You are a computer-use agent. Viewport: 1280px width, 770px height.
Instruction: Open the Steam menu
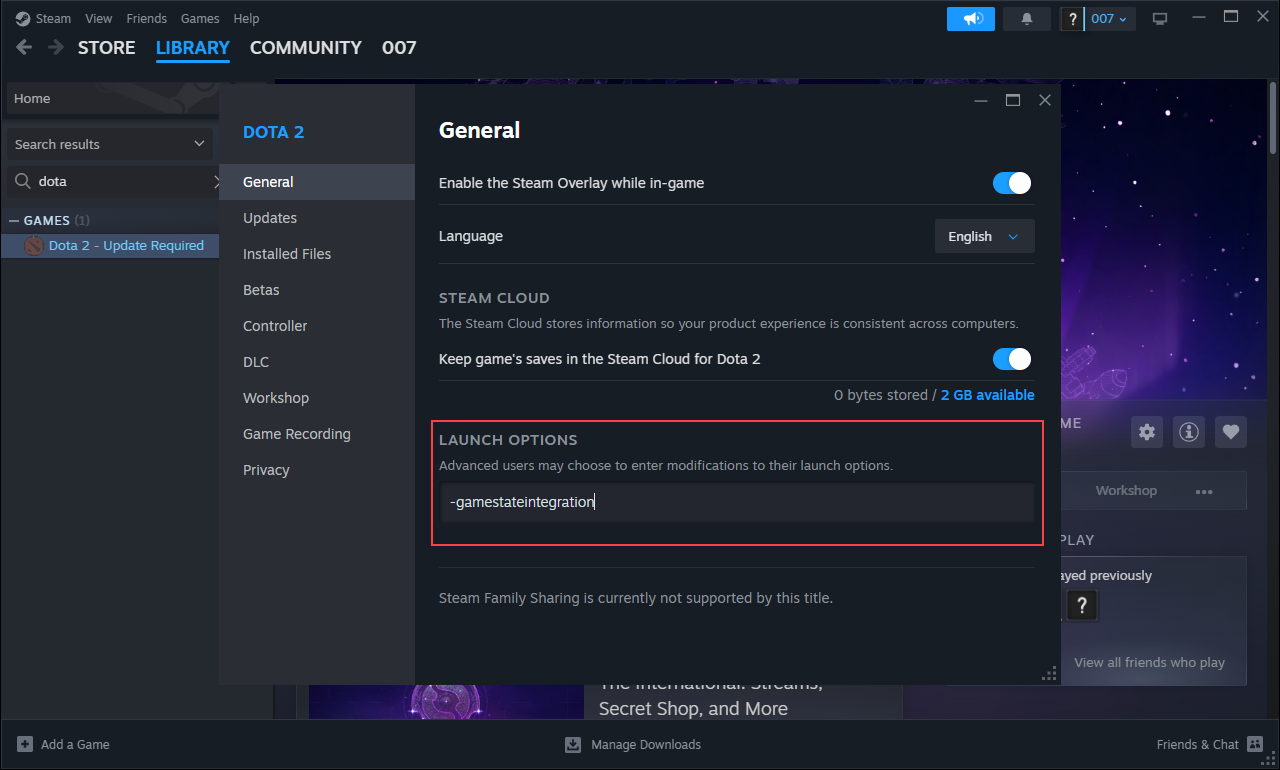click(x=53, y=19)
